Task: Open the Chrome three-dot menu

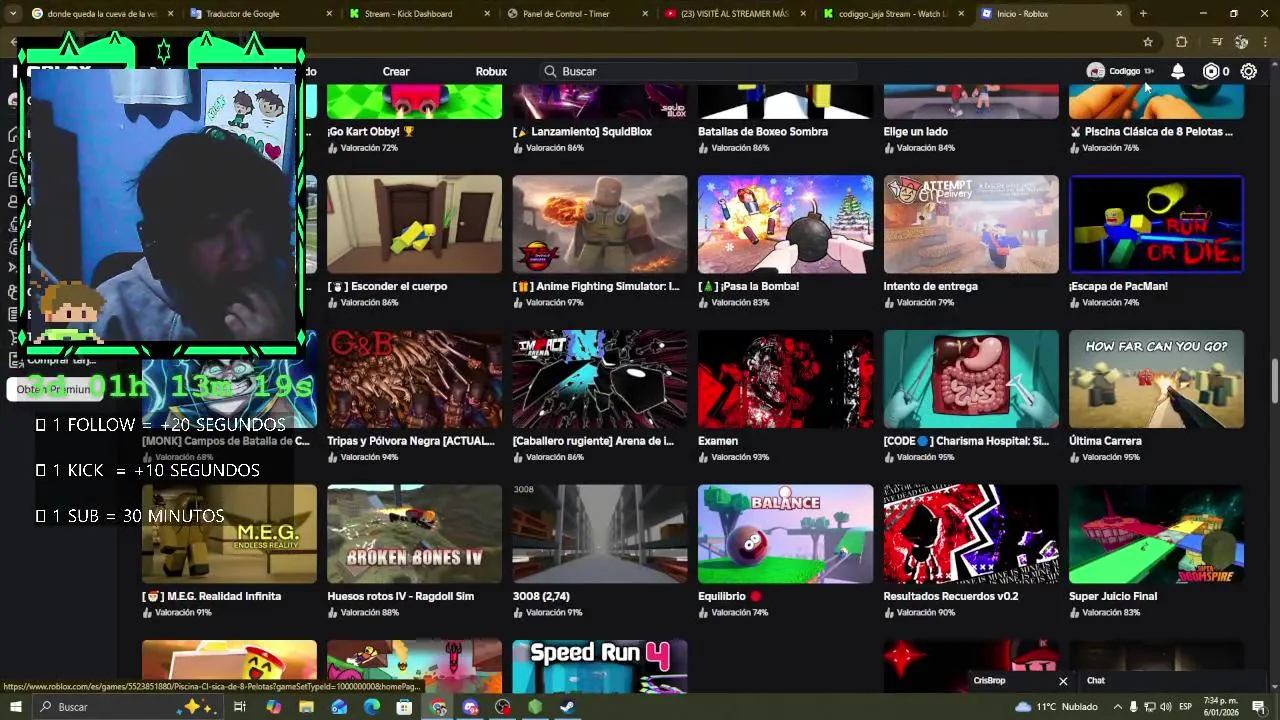Action: point(1265,42)
